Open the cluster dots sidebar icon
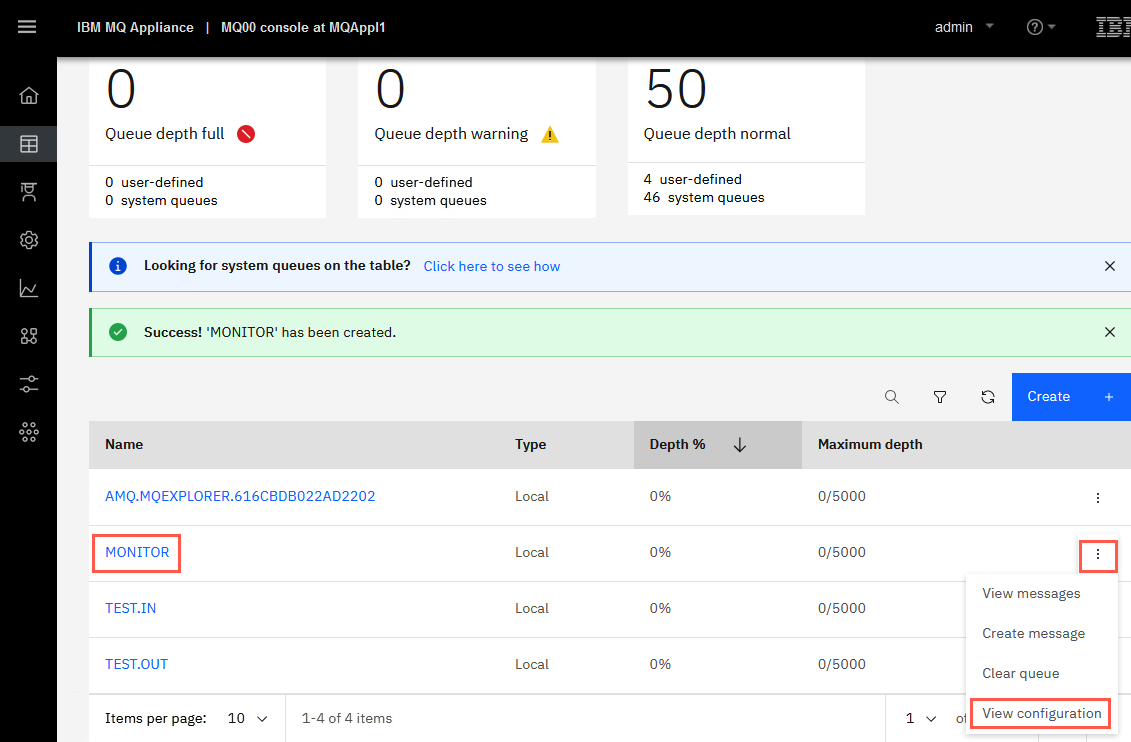 click(x=28, y=432)
